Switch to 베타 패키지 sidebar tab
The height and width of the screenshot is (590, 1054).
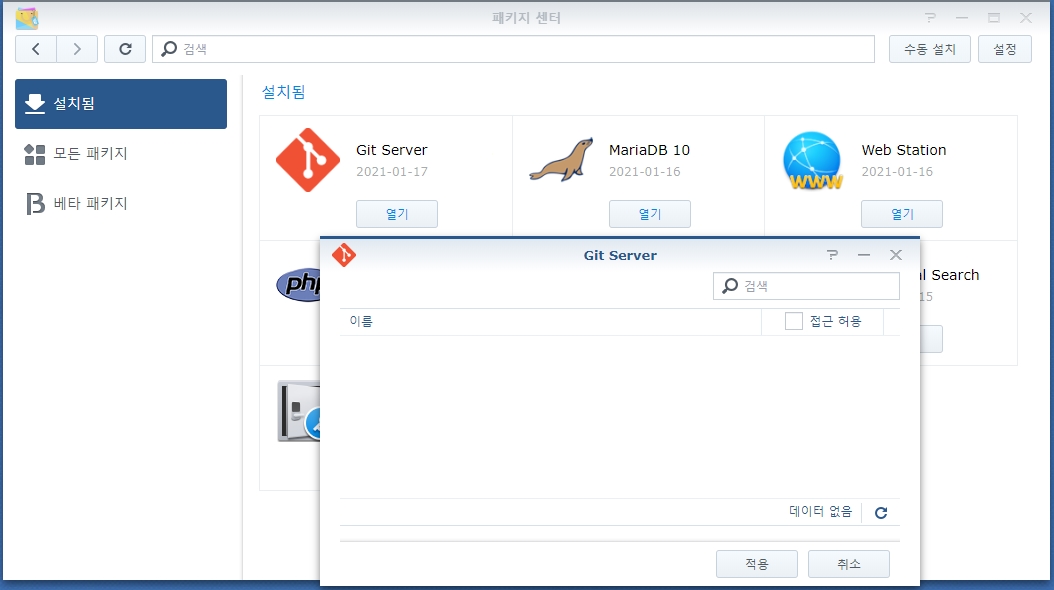pyautogui.click(x=121, y=204)
